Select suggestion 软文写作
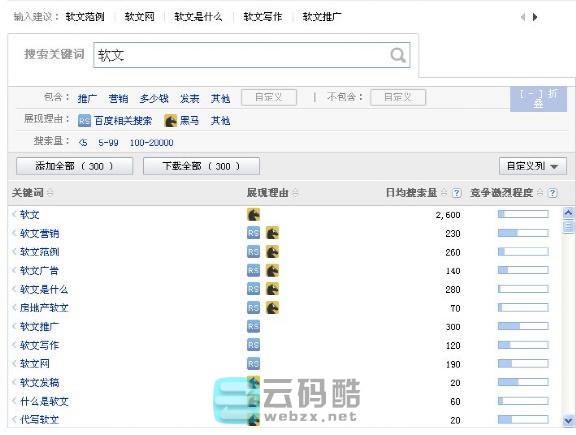Image resolution: width=576 pixels, height=435 pixels. [x=263, y=17]
